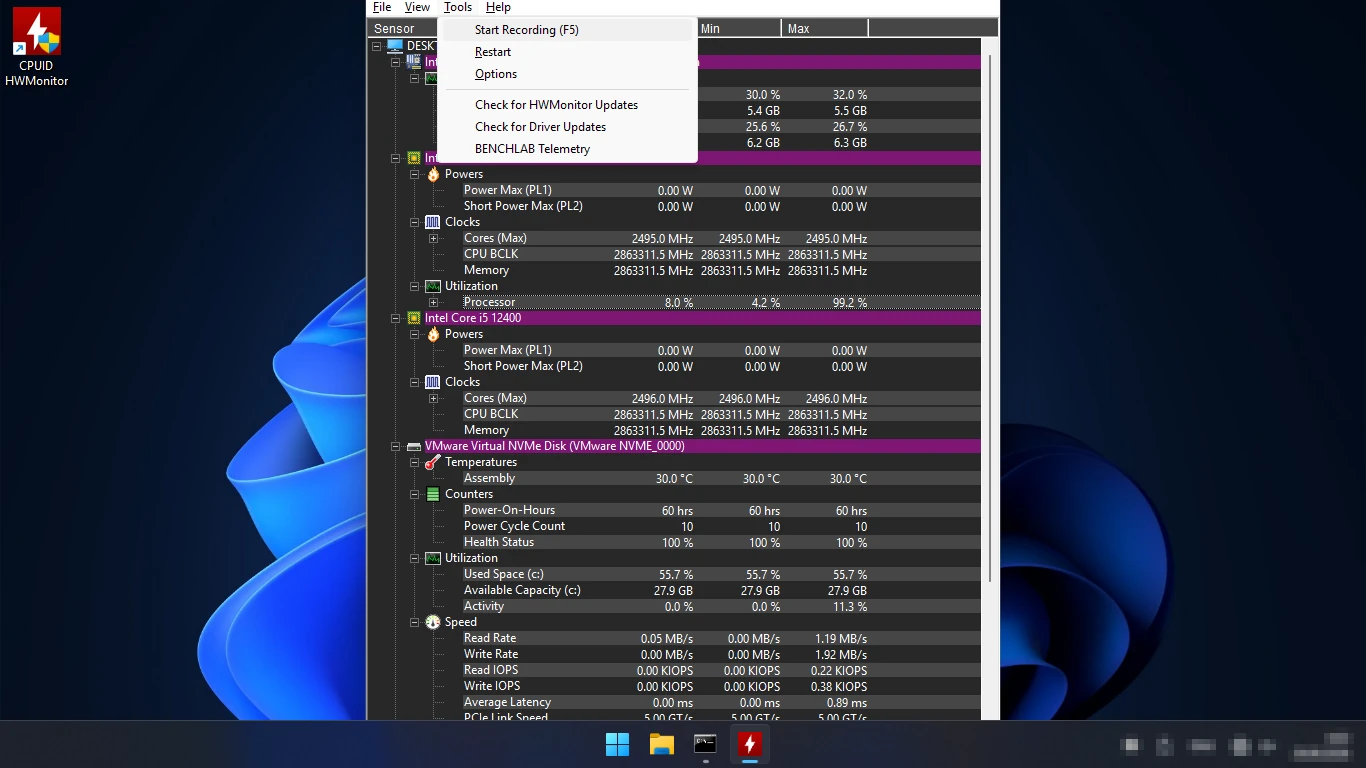
Task: Collapse the Speed group
Action: (x=415, y=622)
